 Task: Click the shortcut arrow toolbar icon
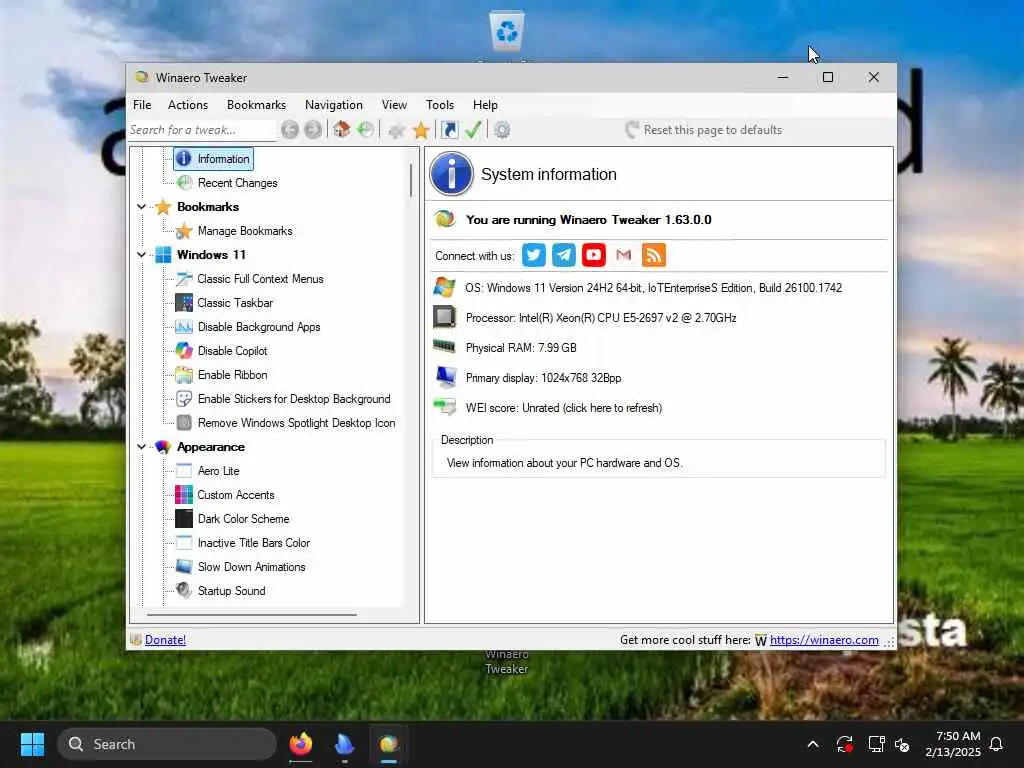coord(449,130)
